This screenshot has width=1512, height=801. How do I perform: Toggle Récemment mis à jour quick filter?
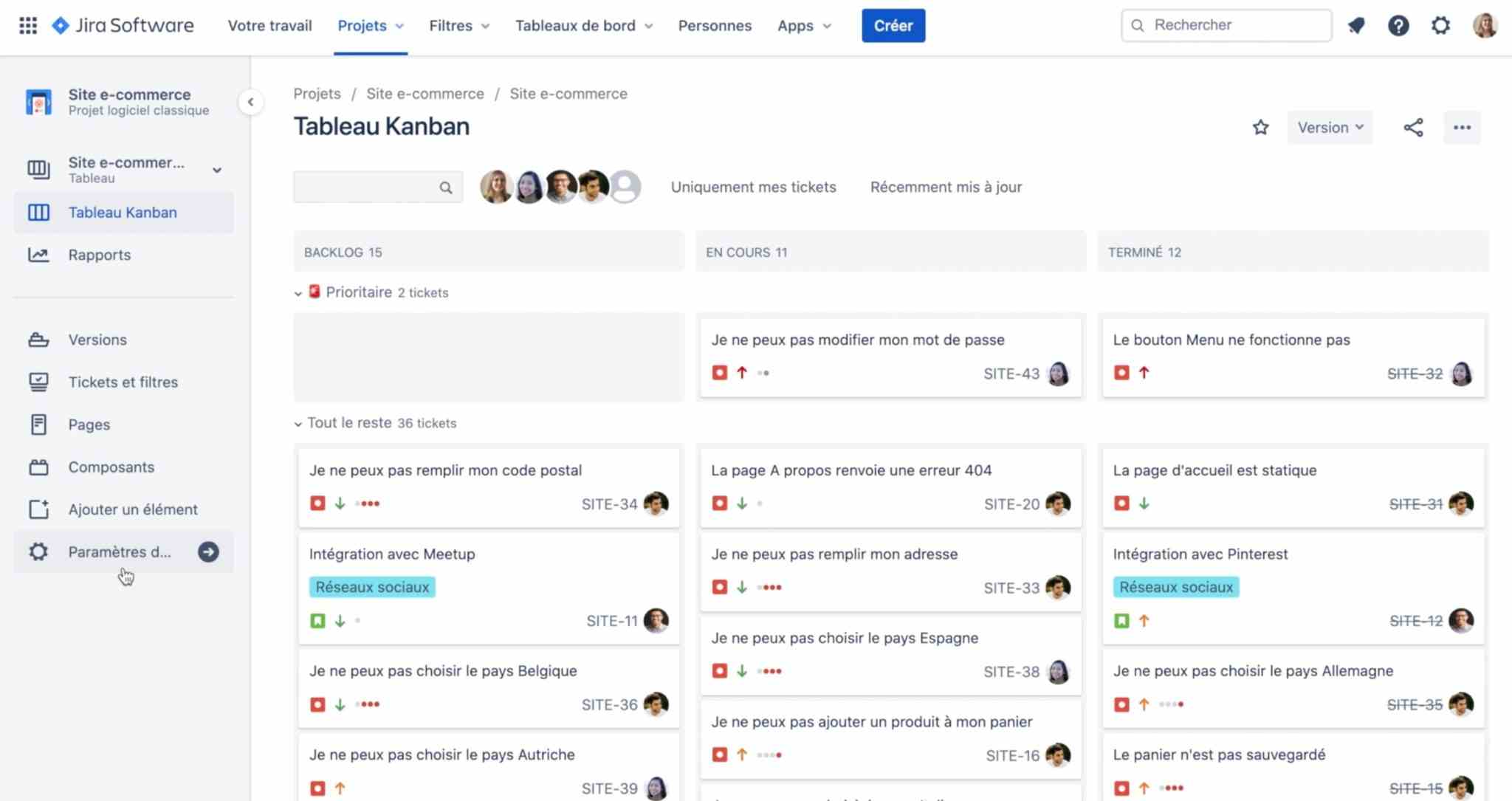pos(946,187)
